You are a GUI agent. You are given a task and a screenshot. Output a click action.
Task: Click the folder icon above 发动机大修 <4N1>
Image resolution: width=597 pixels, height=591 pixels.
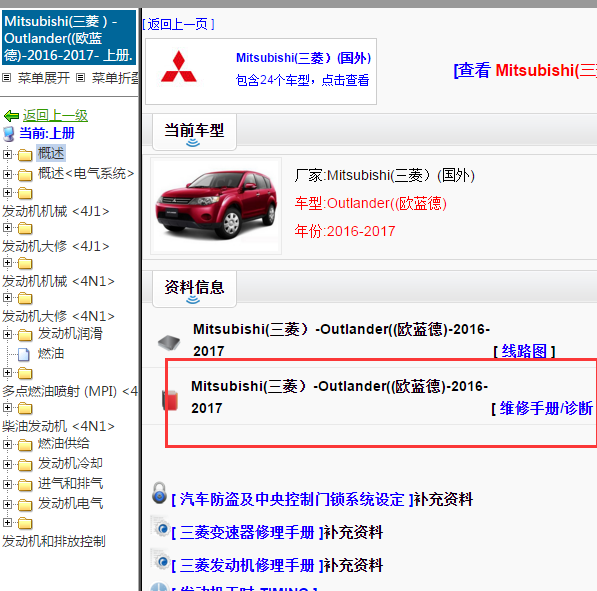[25, 298]
